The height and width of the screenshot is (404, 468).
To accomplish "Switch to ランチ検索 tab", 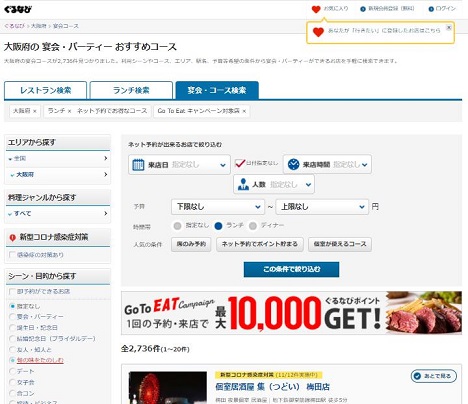I will (x=131, y=90).
